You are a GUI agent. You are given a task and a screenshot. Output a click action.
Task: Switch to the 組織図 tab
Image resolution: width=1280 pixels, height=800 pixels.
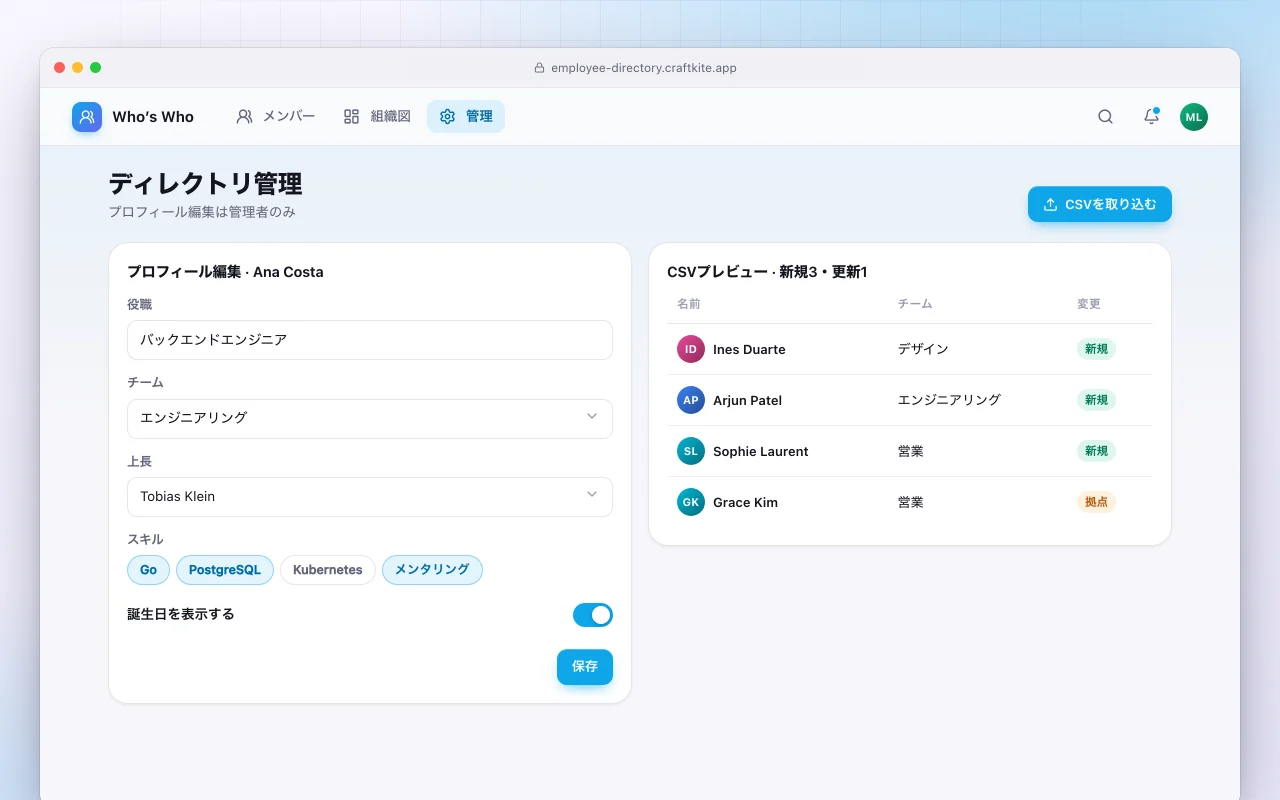coord(377,117)
